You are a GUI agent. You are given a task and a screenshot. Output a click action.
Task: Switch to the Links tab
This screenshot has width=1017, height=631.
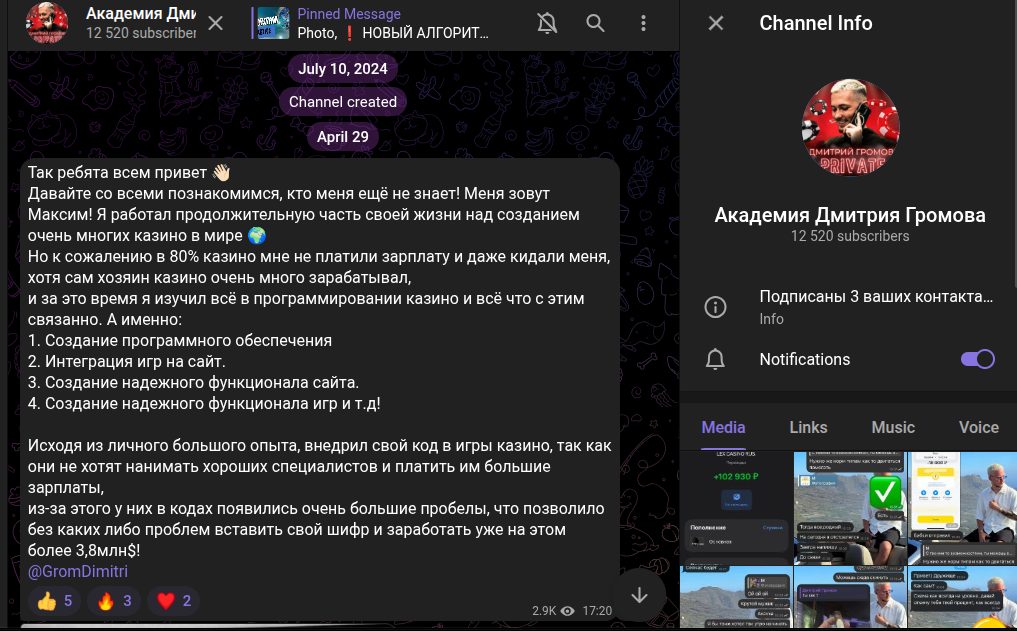(x=808, y=427)
